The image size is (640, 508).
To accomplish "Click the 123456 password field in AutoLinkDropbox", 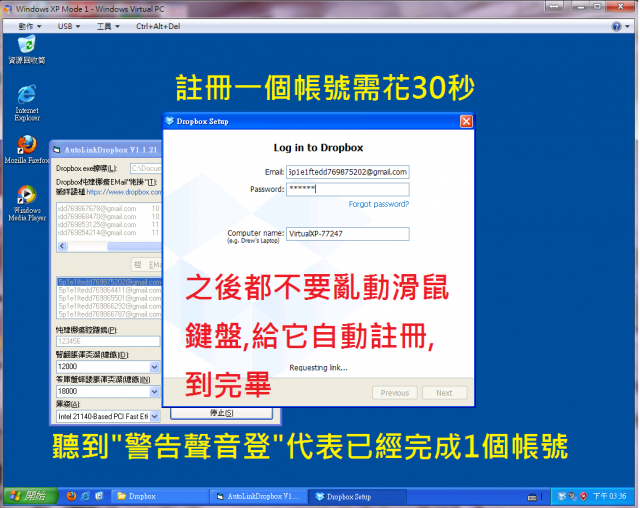I will coord(108,342).
